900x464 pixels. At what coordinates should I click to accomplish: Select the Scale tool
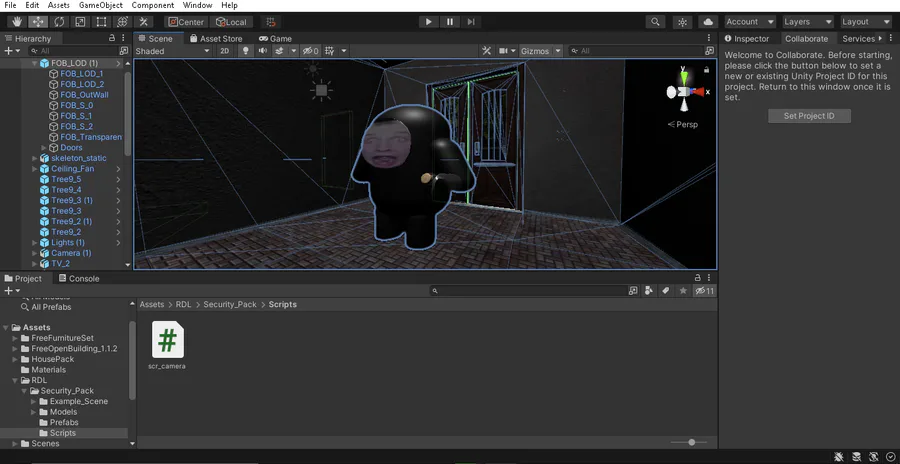(x=80, y=22)
